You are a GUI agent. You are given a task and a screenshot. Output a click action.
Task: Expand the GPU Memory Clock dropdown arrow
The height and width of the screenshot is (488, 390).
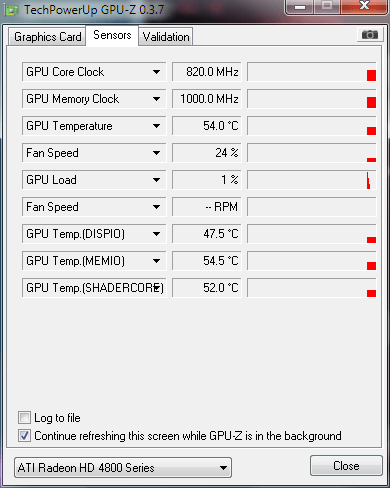[x=156, y=99]
